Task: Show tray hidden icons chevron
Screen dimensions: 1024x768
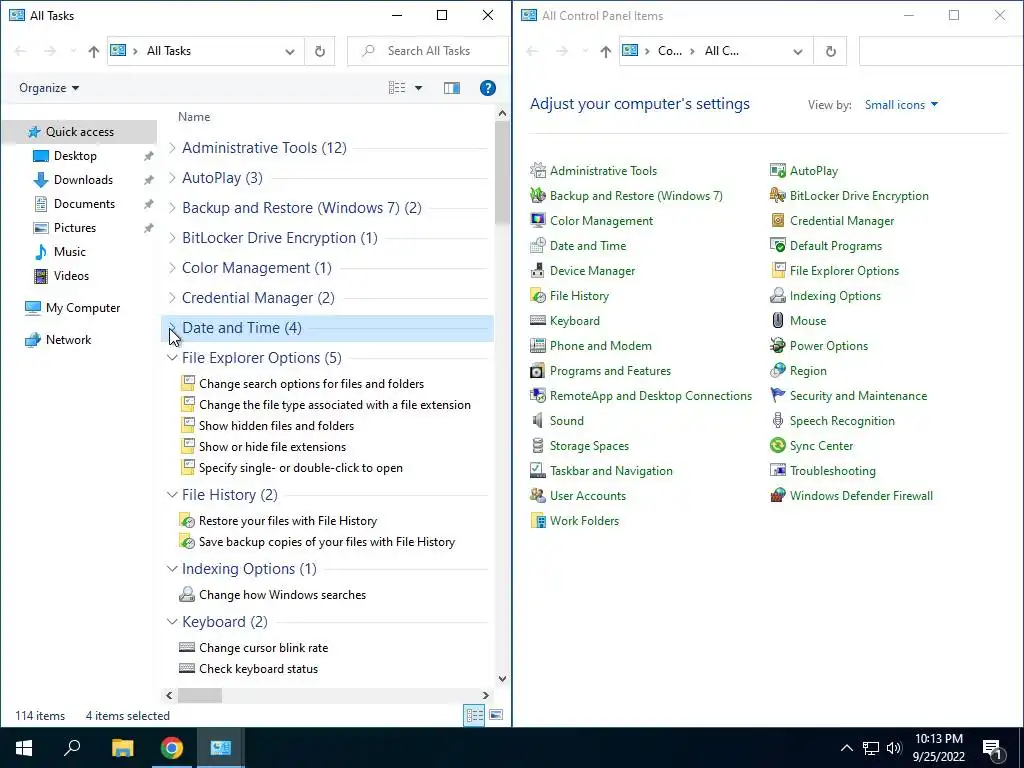Action: (x=846, y=748)
